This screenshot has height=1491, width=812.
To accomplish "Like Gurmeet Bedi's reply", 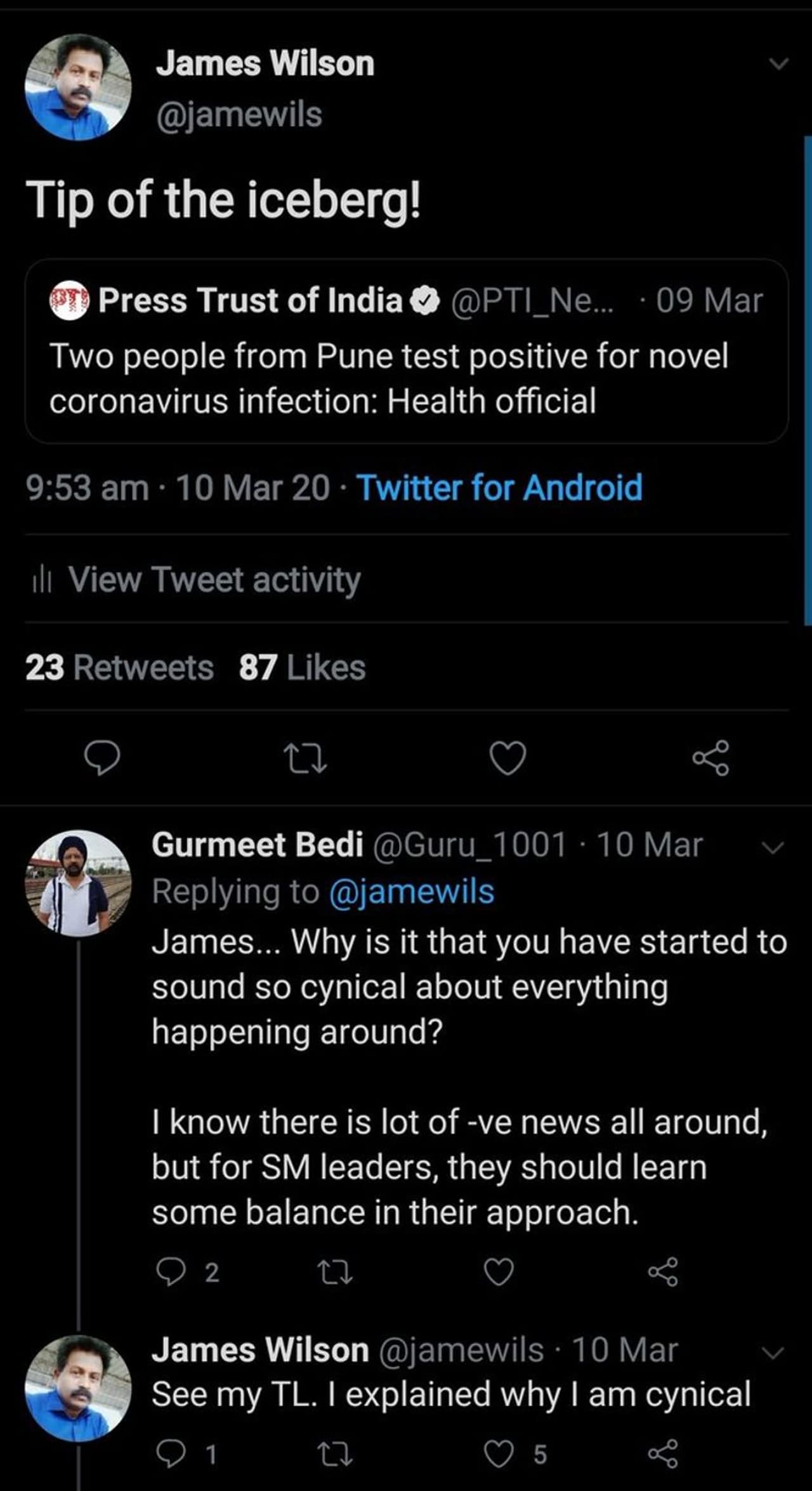I will [499, 1272].
